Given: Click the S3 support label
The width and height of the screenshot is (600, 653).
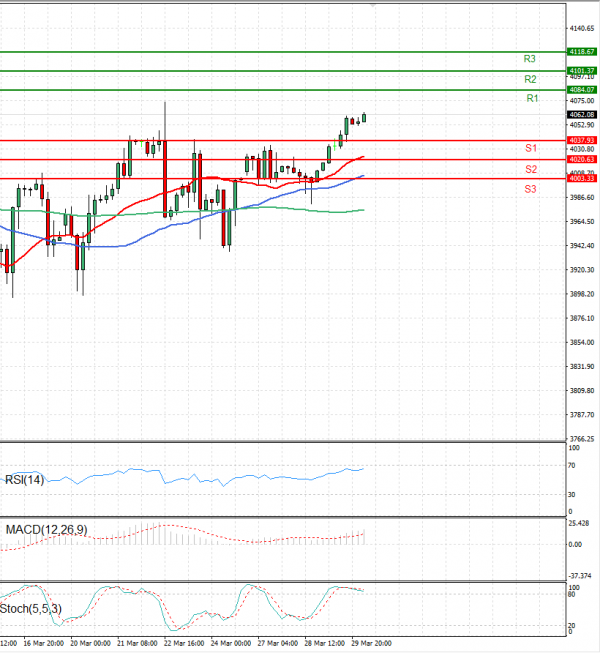Looking at the screenshot, I should [x=530, y=189].
